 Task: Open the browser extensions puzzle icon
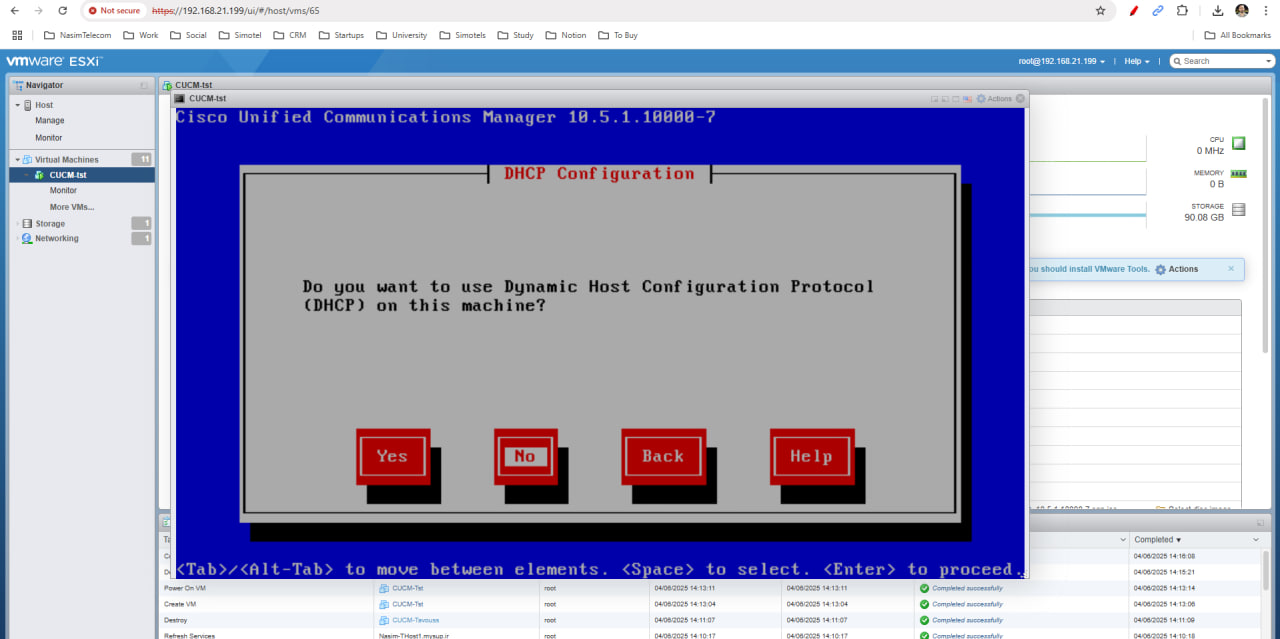1182,11
